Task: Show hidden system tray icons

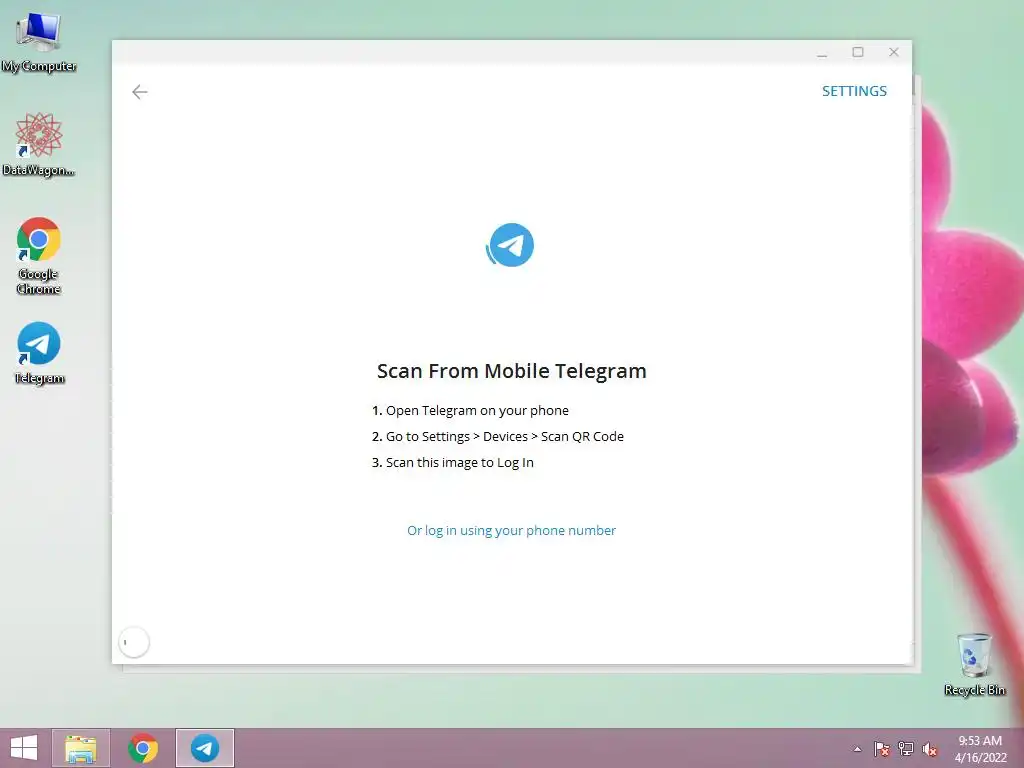Action: point(857,749)
